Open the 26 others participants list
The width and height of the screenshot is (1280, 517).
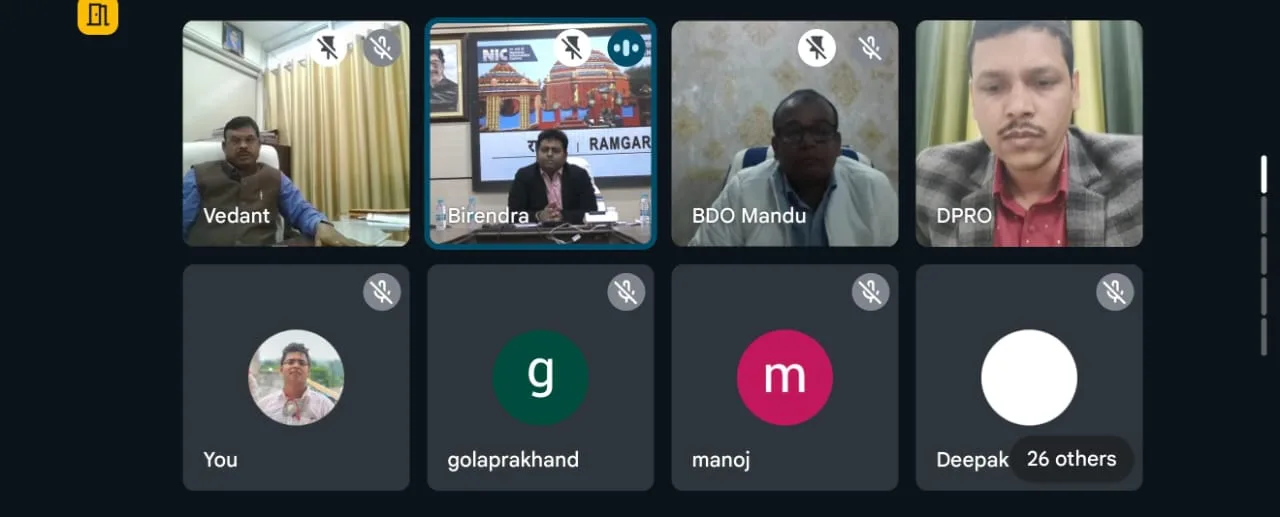[x=1071, y=459]
